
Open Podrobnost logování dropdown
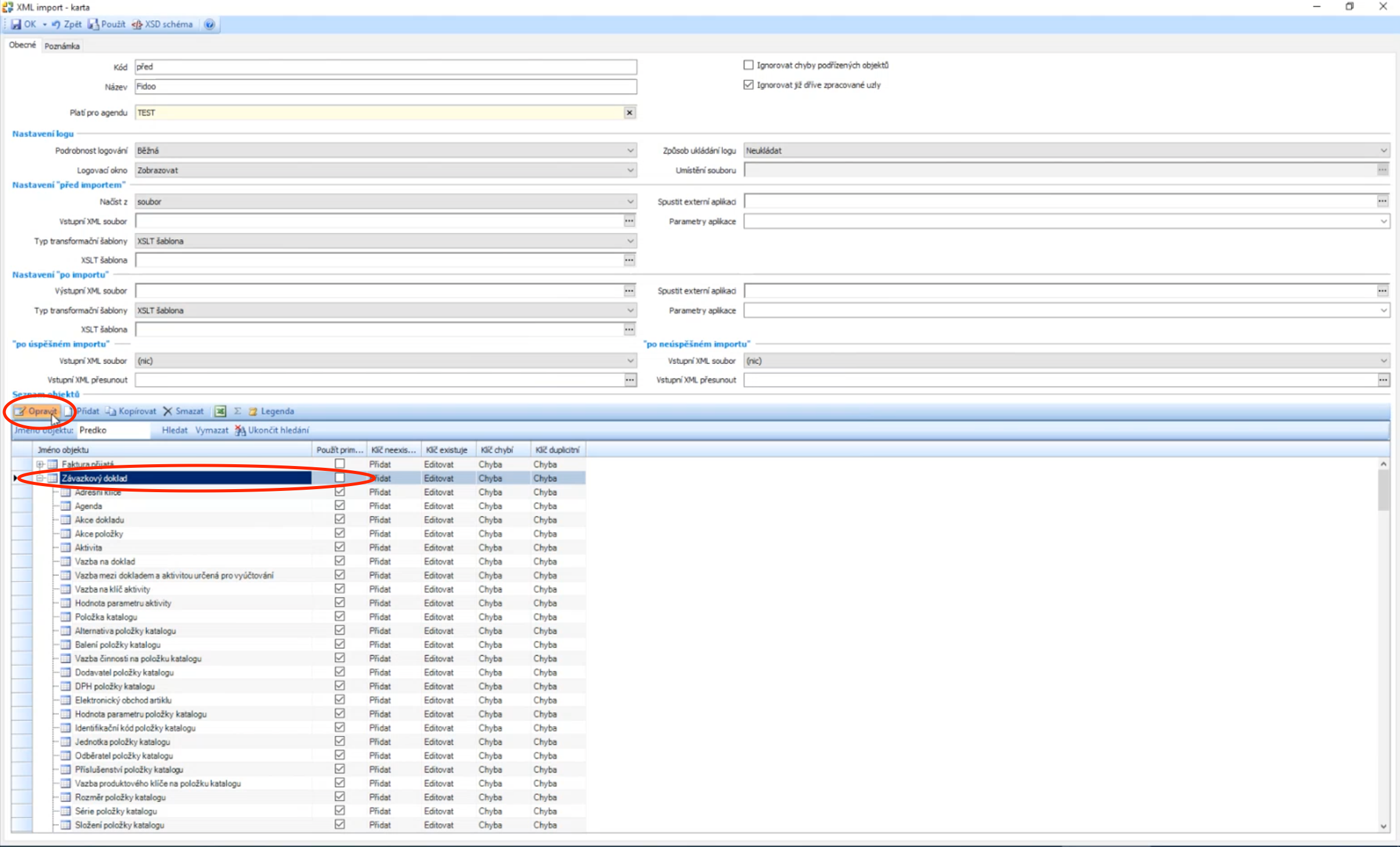point(630,151)
